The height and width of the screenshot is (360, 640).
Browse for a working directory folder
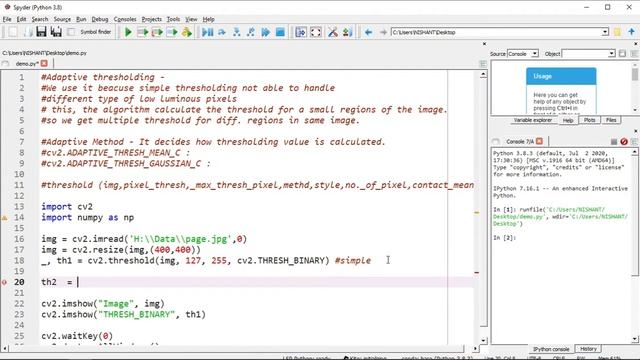click(618, 32)
